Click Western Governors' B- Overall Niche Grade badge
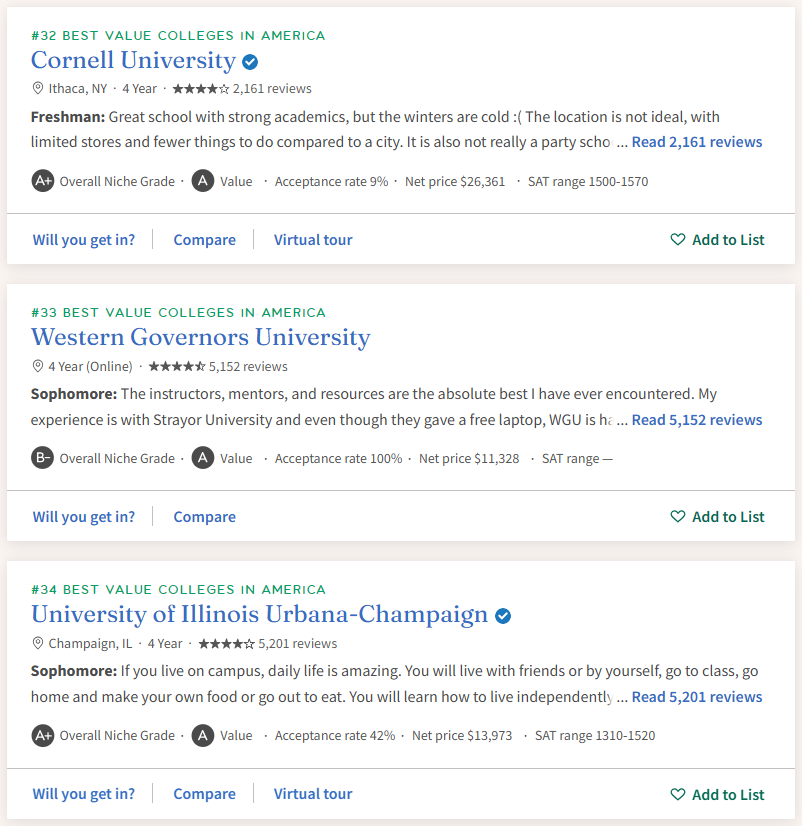802x826 pixels. point(43,458)
